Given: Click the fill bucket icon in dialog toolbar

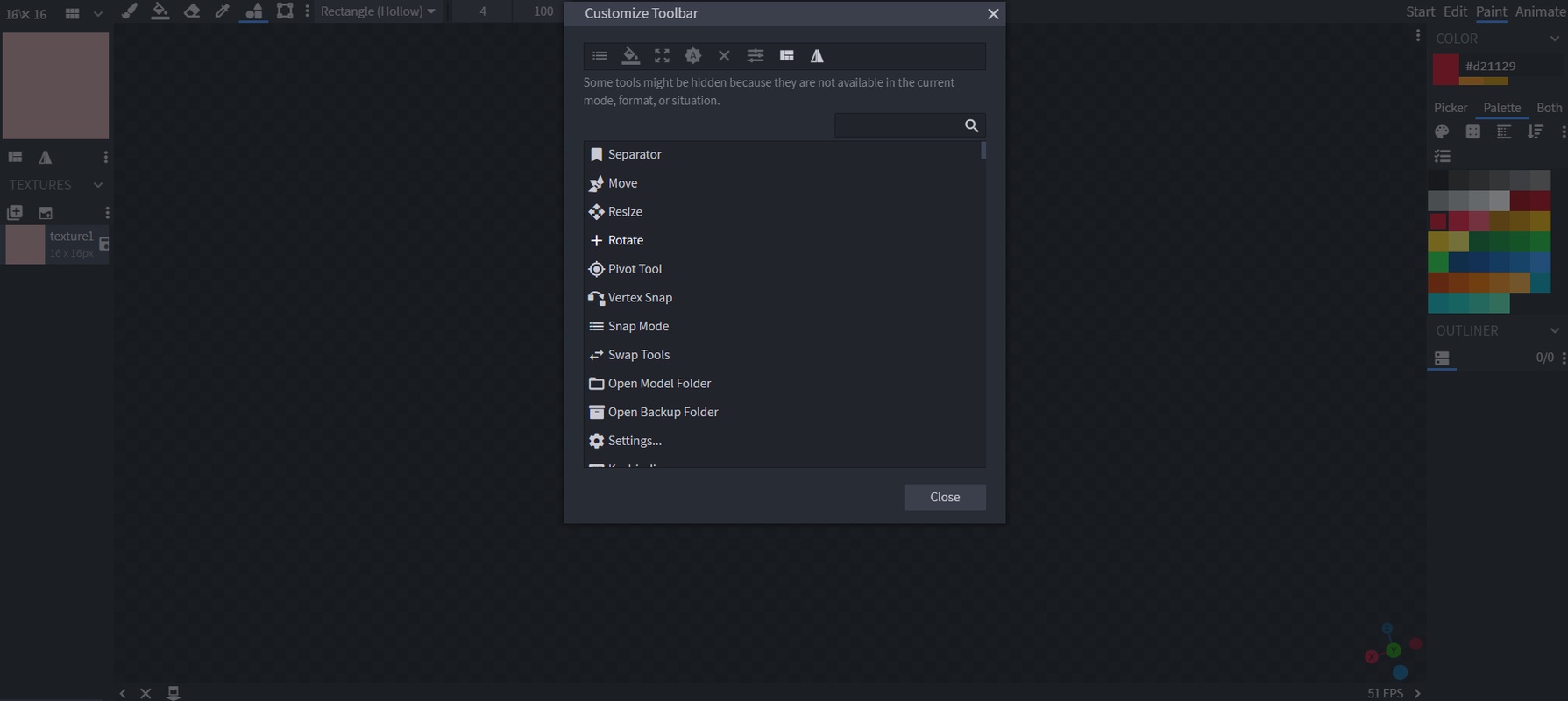Looking at the screenshot, I should pyautogui.click(x=630, y=56).
